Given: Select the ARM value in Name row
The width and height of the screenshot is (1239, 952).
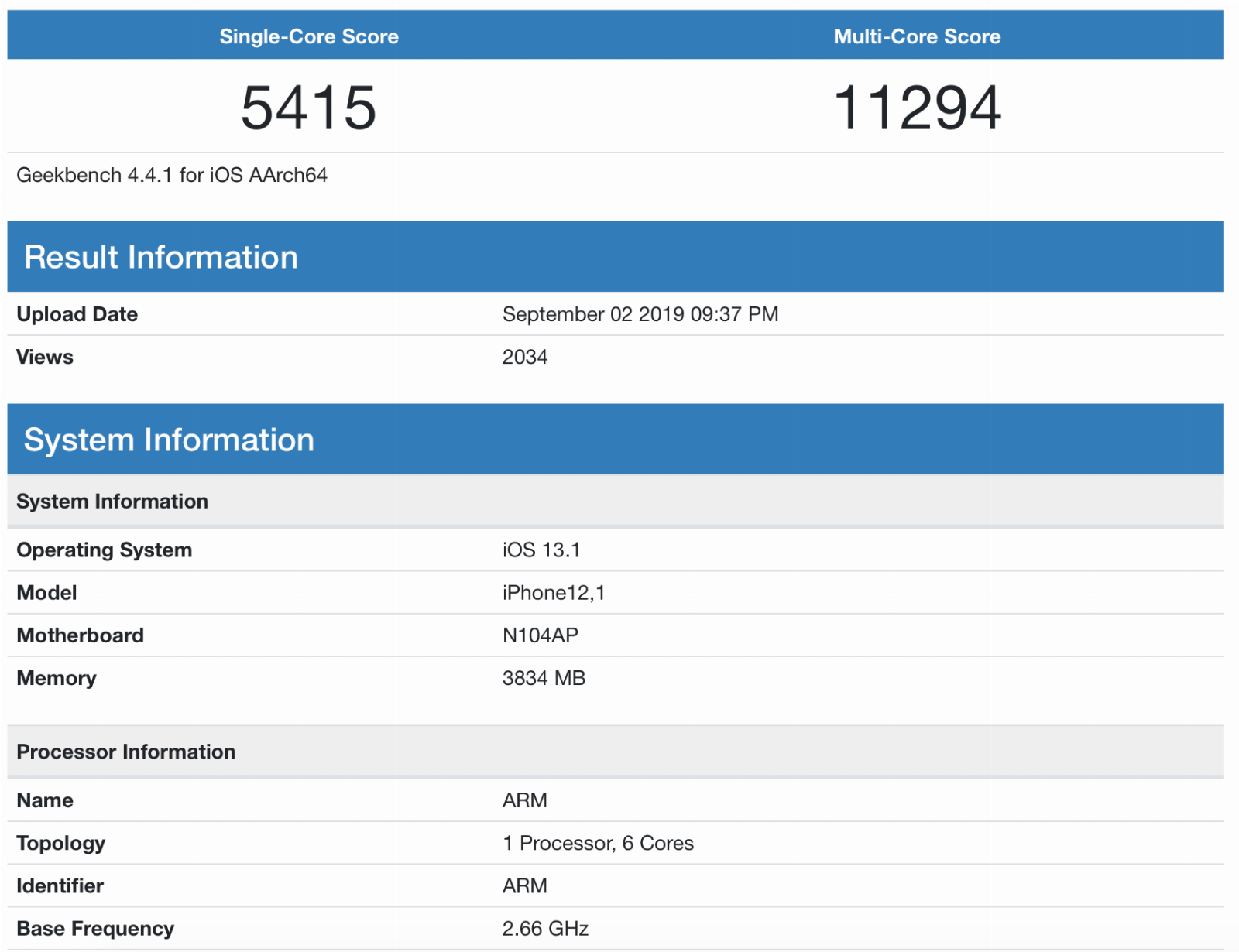Looking at the screenshot, I should point(525,800).
